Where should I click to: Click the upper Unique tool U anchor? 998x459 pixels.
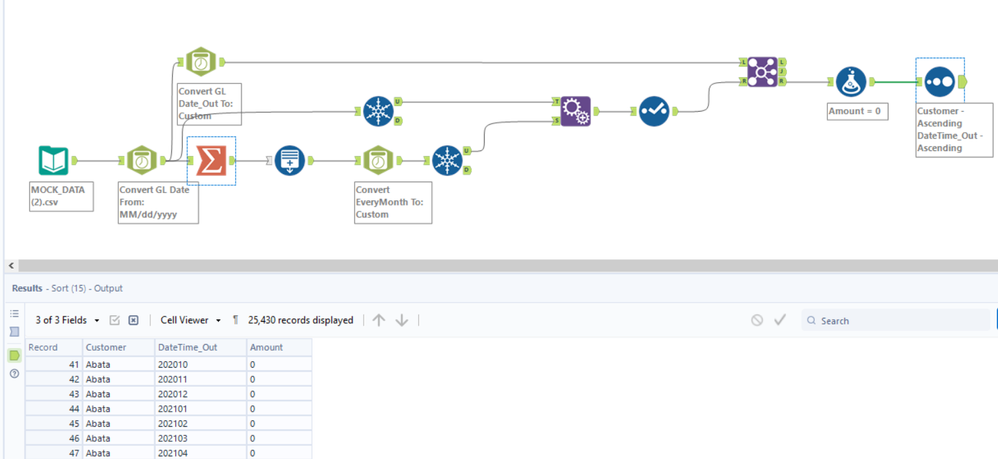(x=398, y=101)
